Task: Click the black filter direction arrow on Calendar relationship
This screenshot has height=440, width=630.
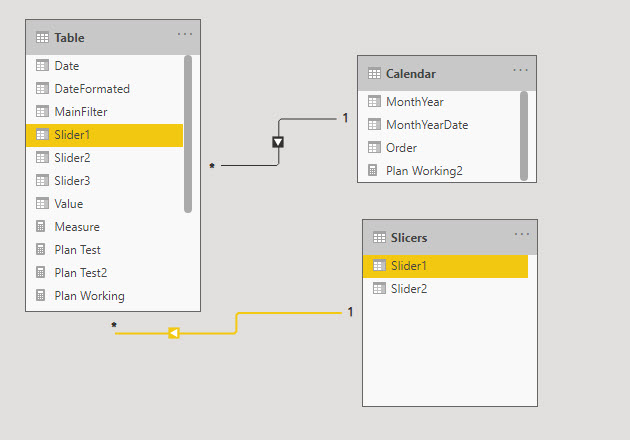Action: 278,142
